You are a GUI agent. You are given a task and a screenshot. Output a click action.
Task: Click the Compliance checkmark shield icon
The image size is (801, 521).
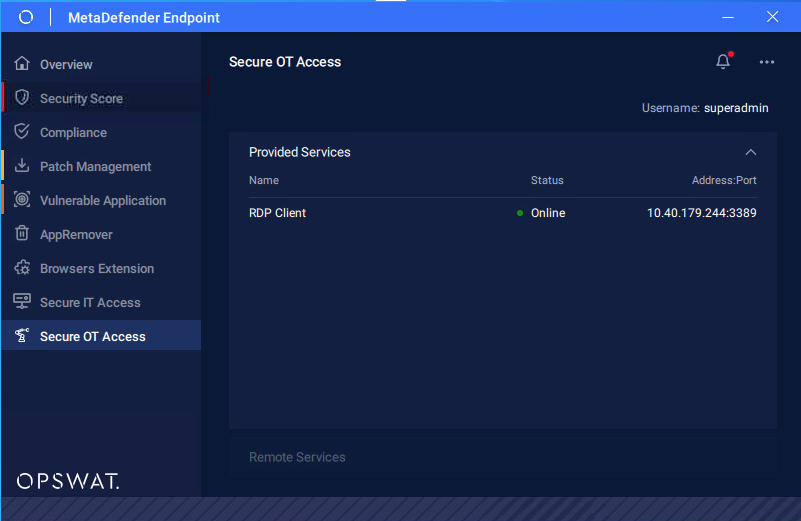pyautogui.click(x=22, y=131)
